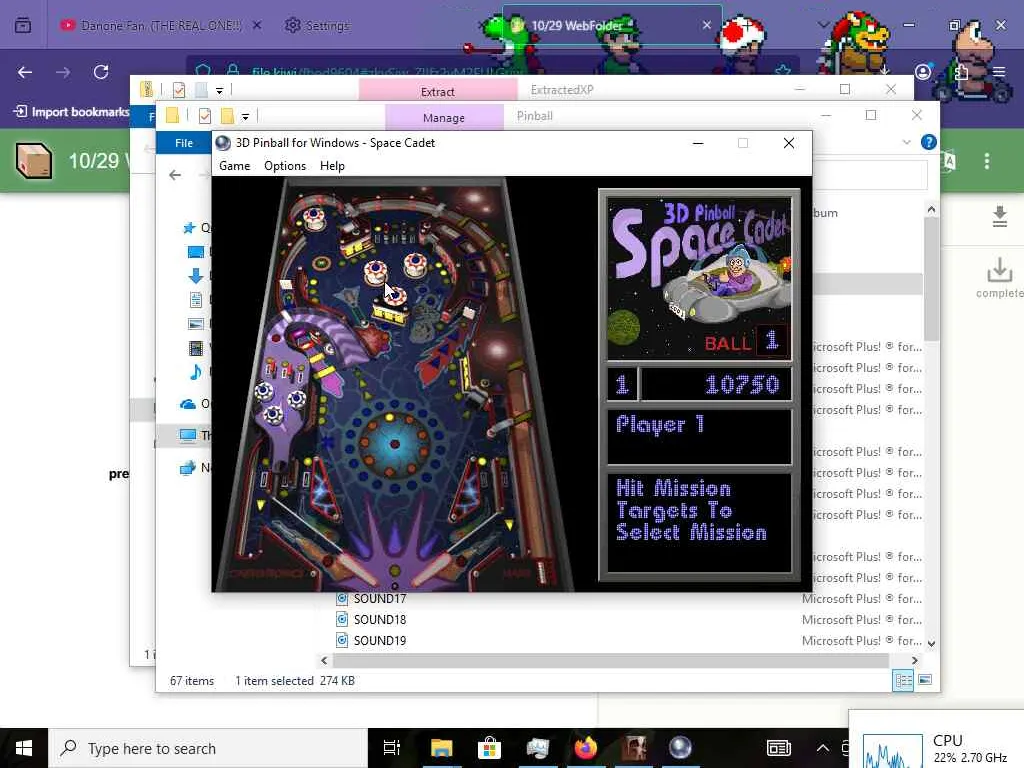Click the Explorer help question mark icon

point(929,142)
